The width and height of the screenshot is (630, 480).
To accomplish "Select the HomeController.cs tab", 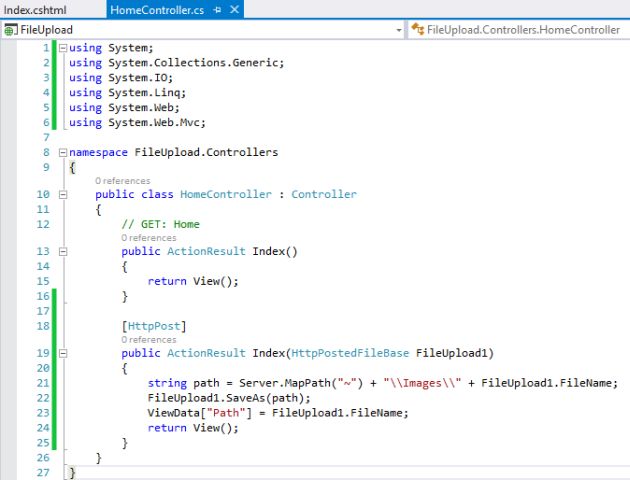I will click(157, 10).
